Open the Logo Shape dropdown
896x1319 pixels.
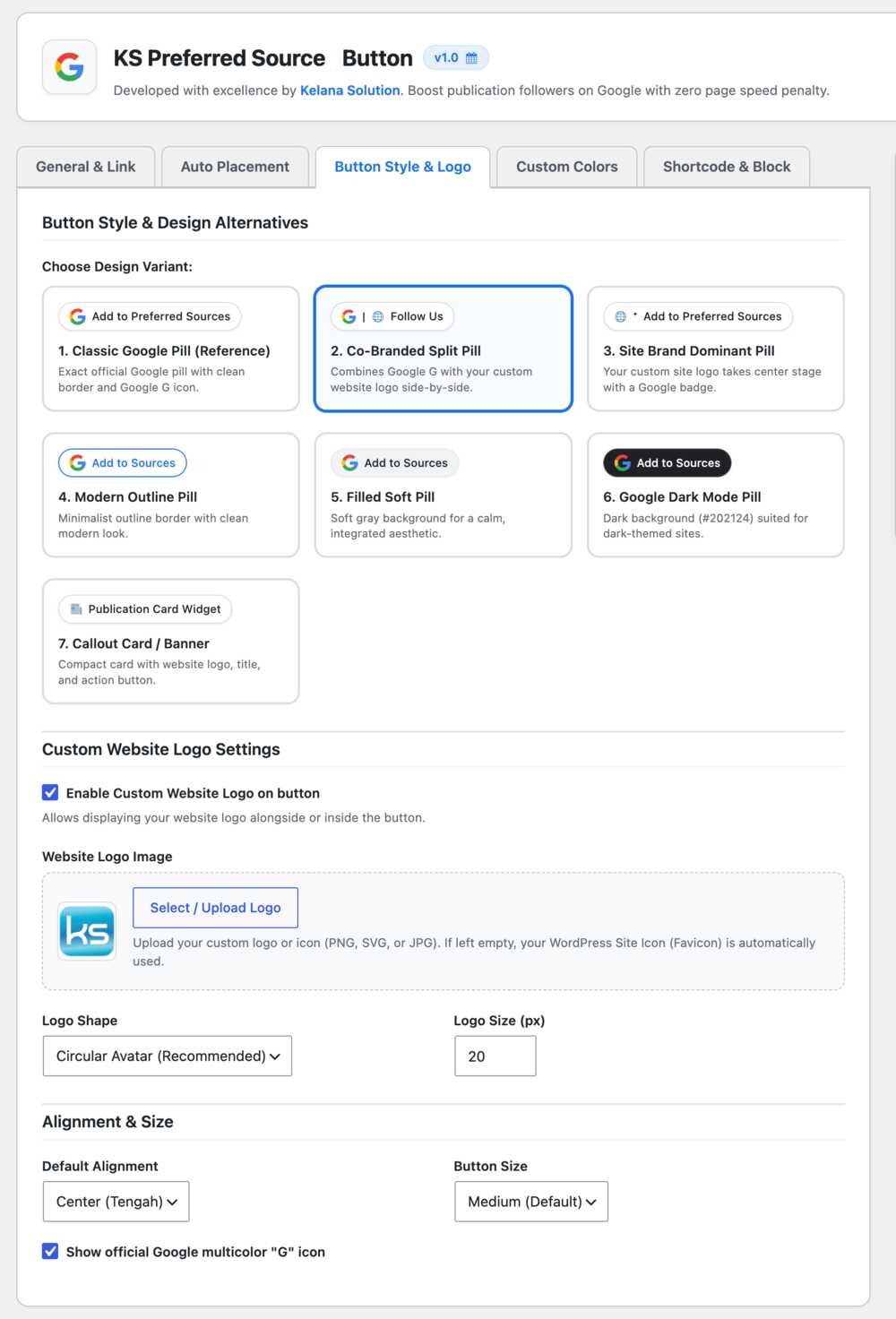point(168,1056)
